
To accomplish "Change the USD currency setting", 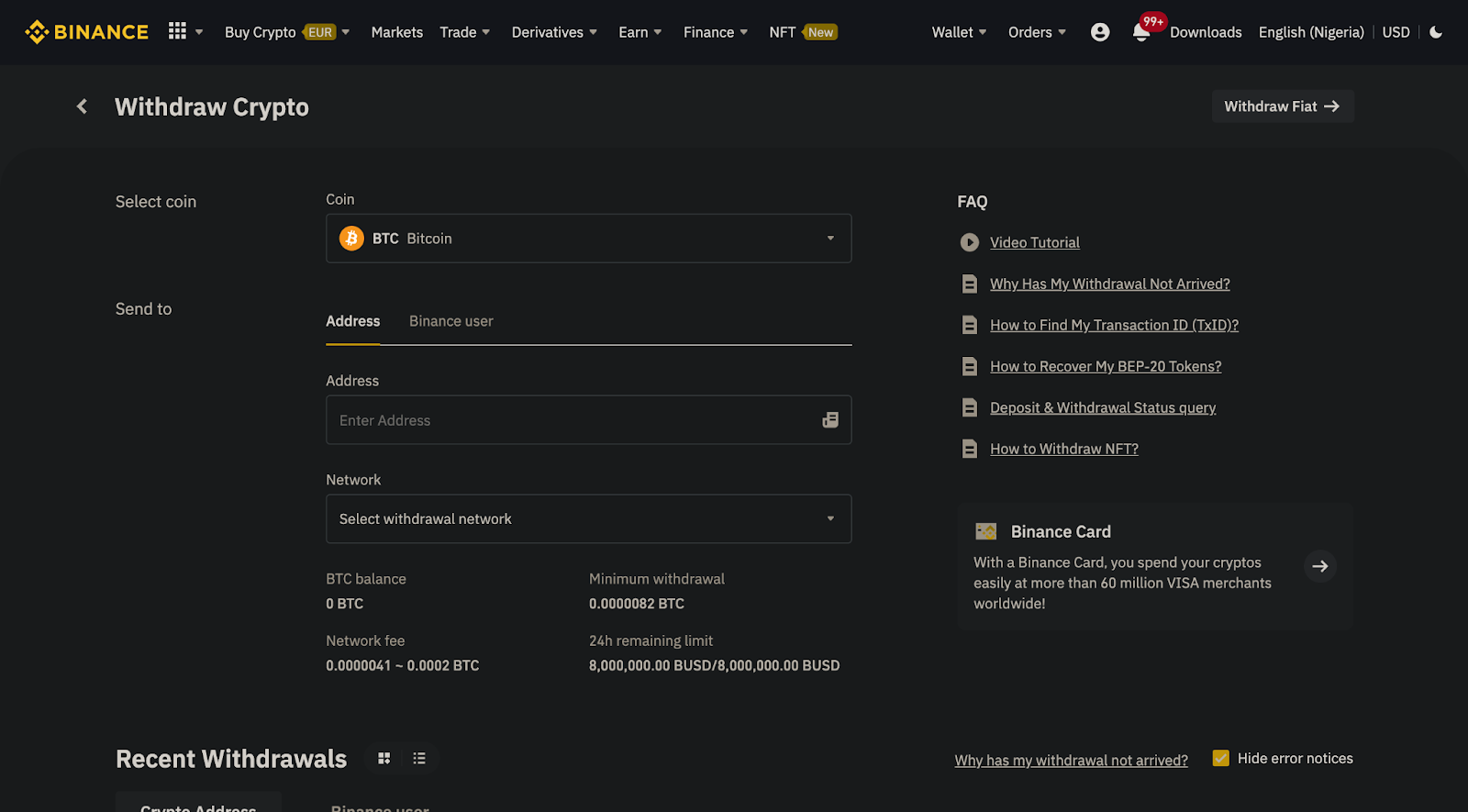I will [x=1396, y=32].
